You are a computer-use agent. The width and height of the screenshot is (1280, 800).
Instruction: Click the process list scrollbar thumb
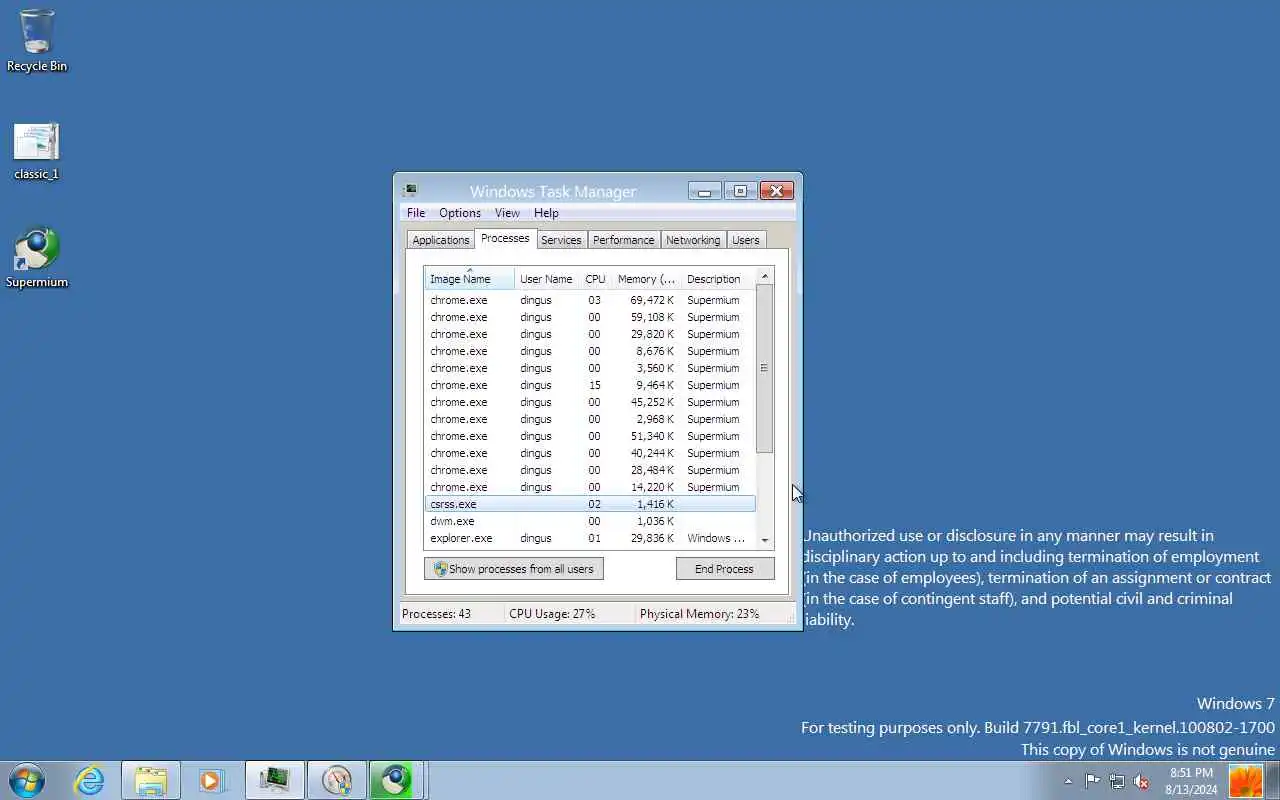coord(765,369)
